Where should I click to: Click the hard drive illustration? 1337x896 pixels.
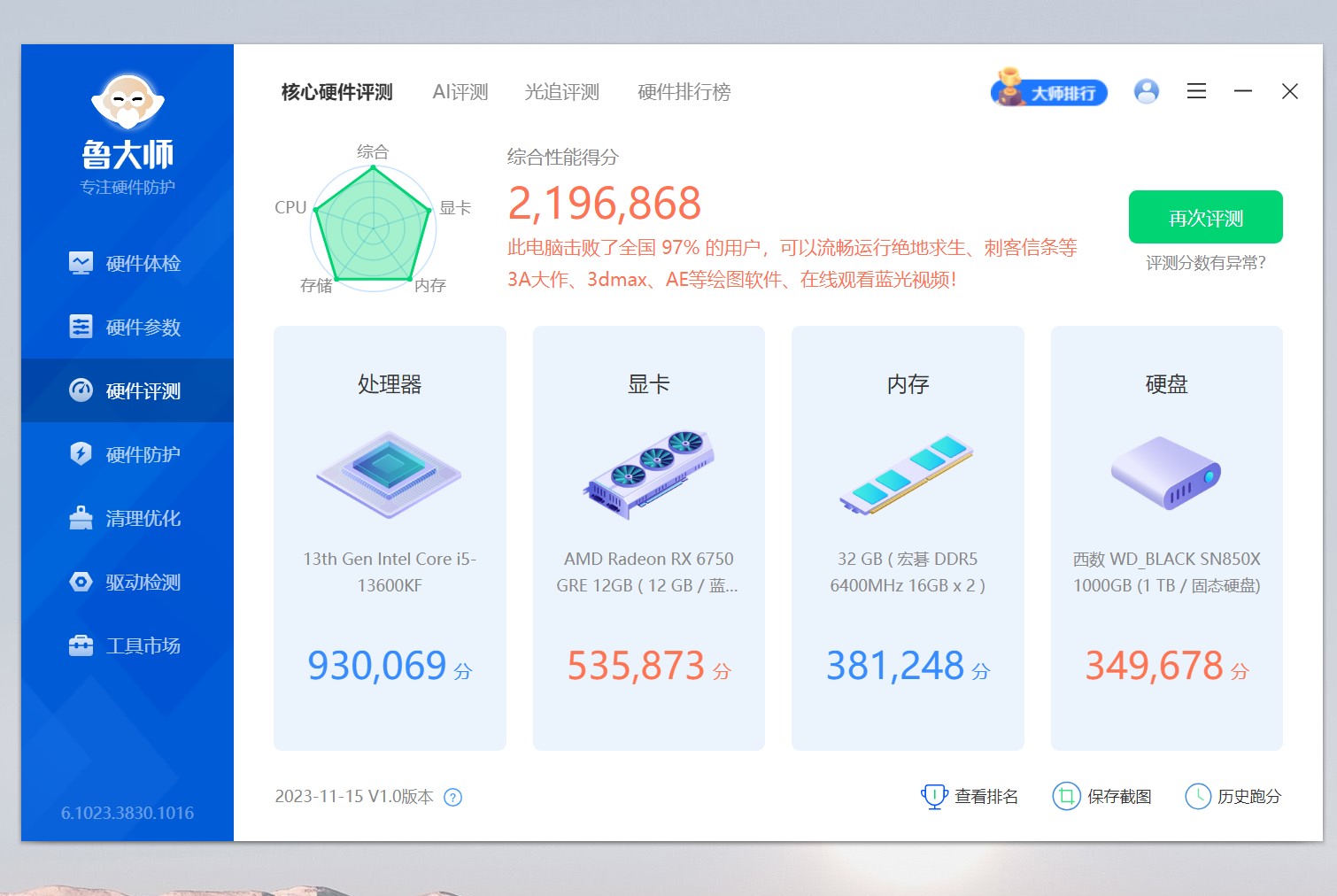tap(1166, 473)
